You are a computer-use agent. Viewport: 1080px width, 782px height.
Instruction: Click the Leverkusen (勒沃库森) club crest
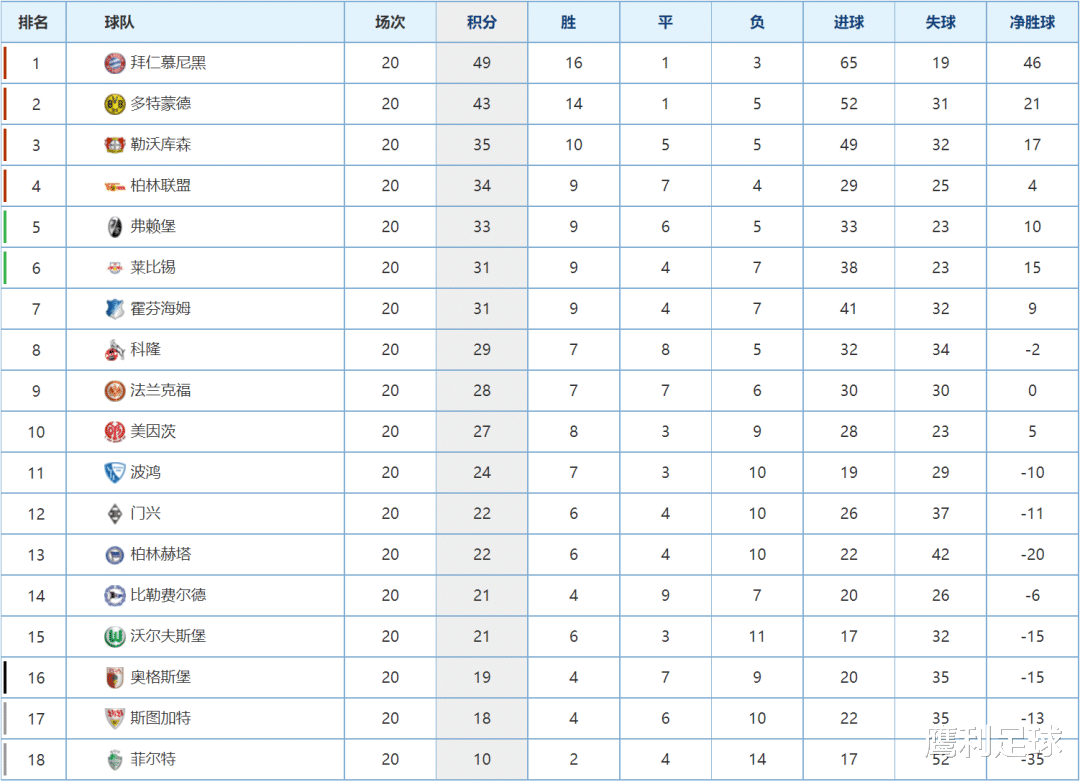pyautogui.click(x=114, y=145)
